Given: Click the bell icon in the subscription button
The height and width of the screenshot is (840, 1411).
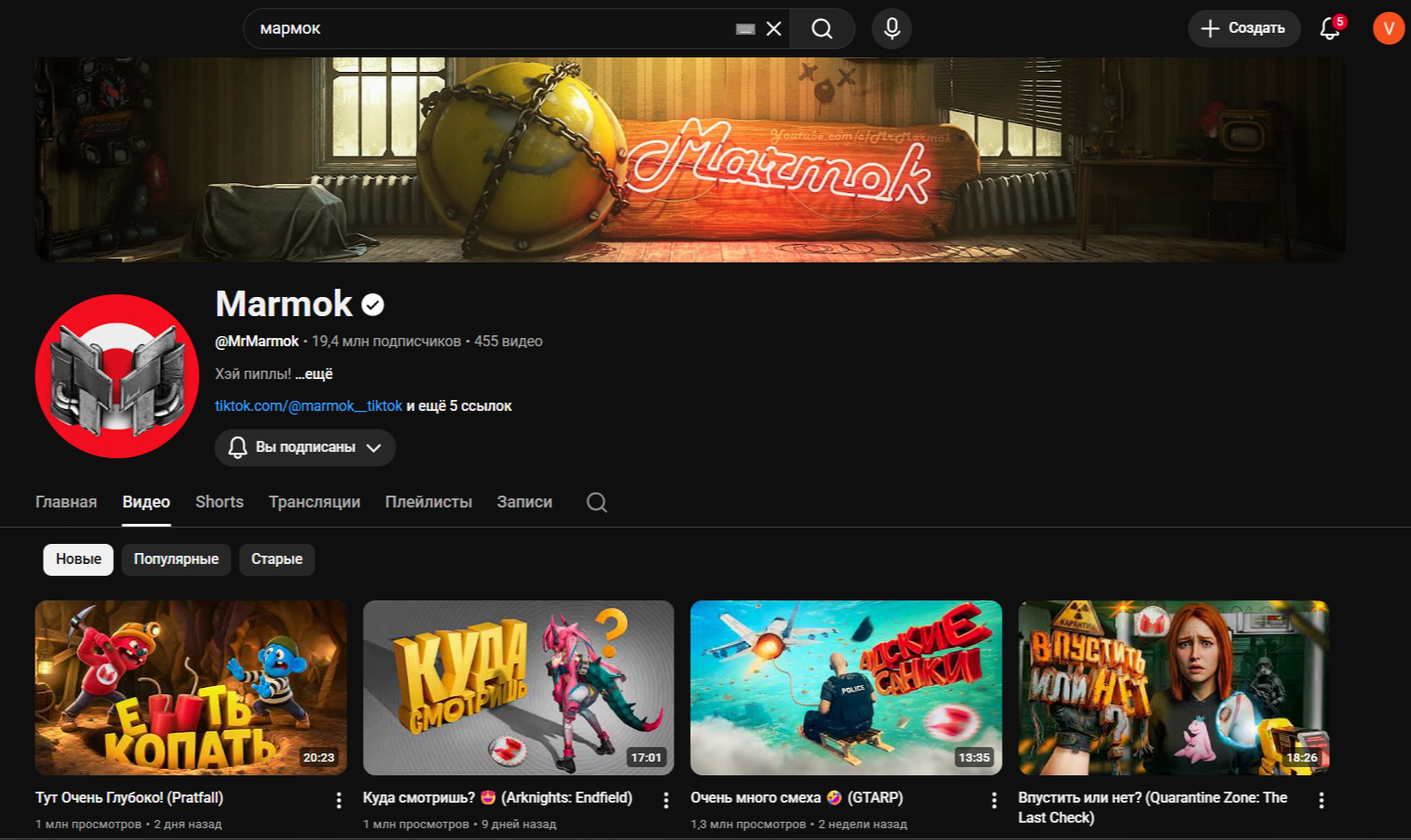Looking at the screenshot, I should coord(237,447).
